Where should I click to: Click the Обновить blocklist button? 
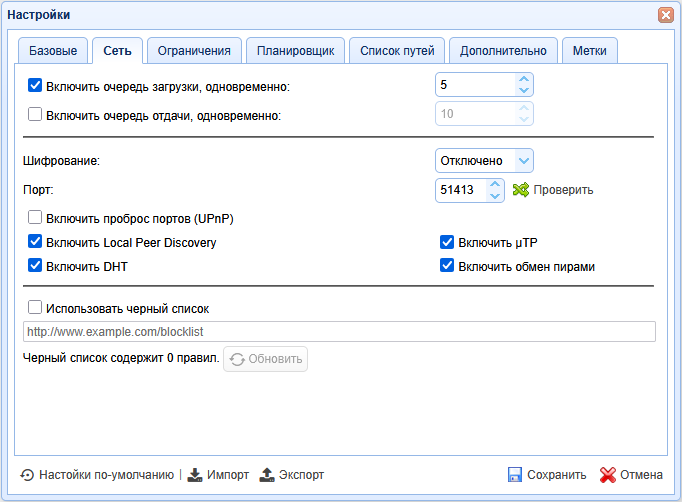pos(266,359)
